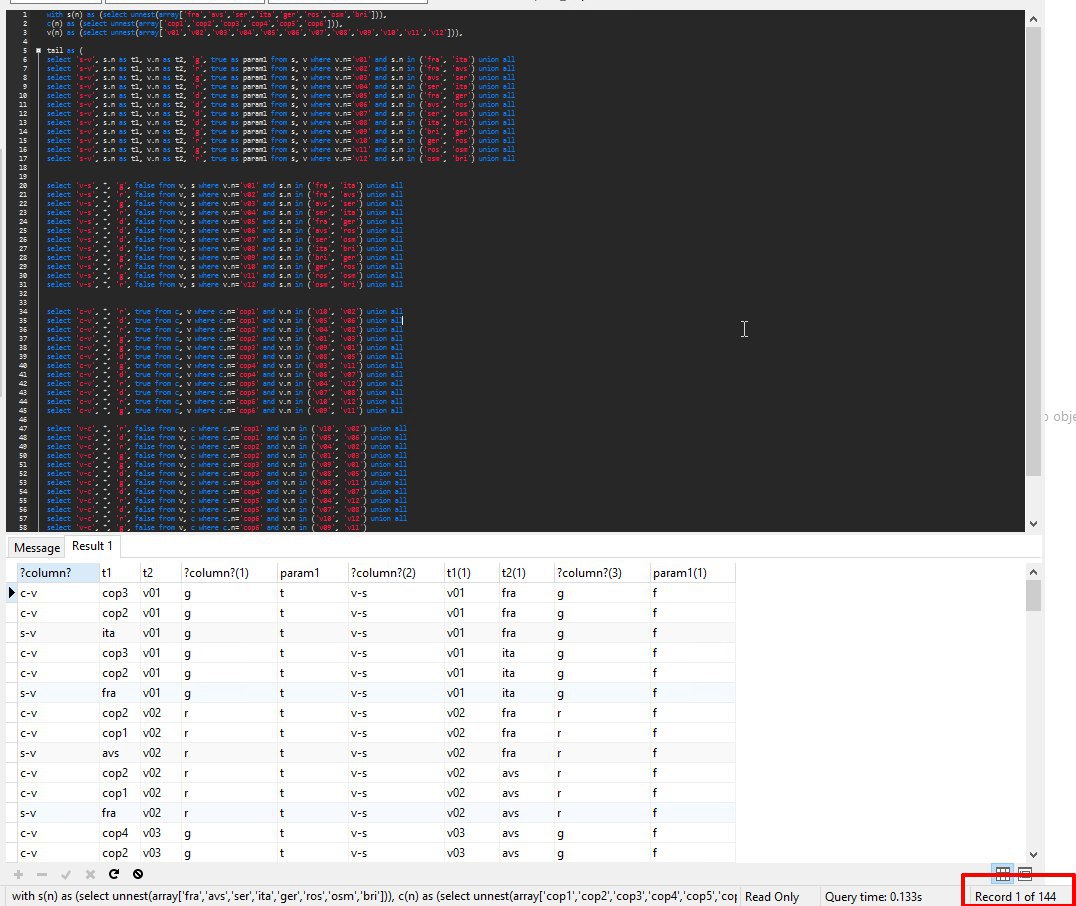Click the results grid scroll up arrow
Image resolution: width=1076 pixels, height=906 pixels.
[x=1033, y=572]
